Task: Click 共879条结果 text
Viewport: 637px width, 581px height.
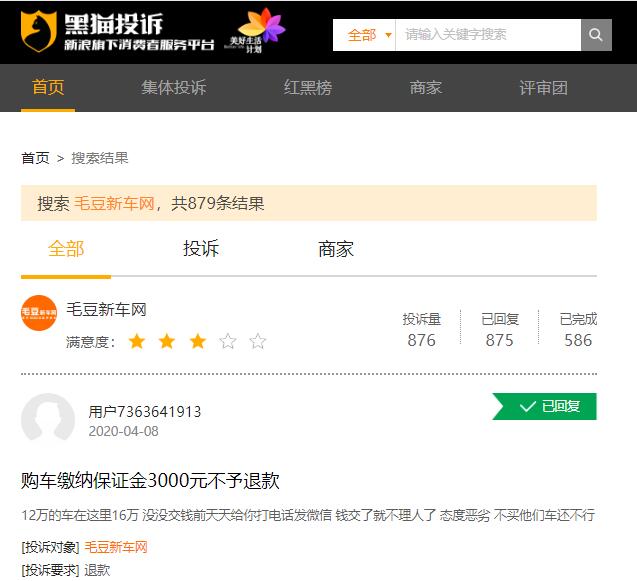Action: [218, 203]
